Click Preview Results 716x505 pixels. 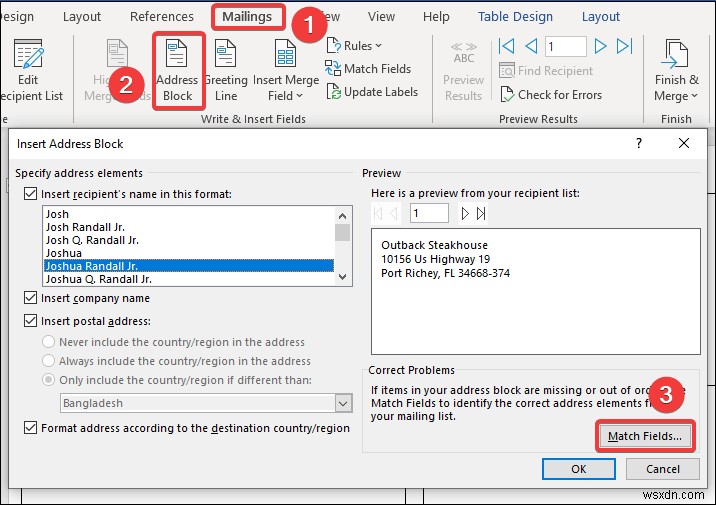463,71
